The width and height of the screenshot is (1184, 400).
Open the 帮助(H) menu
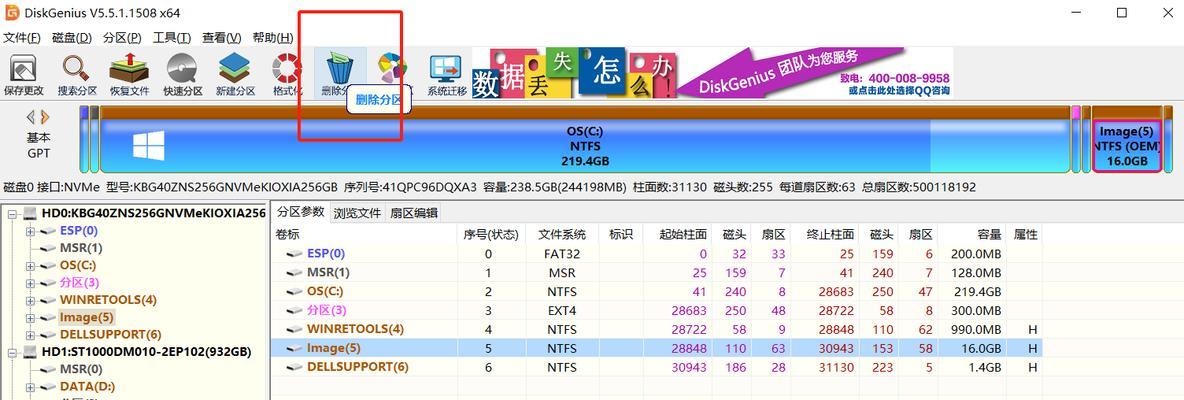pyautogui.click(x=273, y=38)
